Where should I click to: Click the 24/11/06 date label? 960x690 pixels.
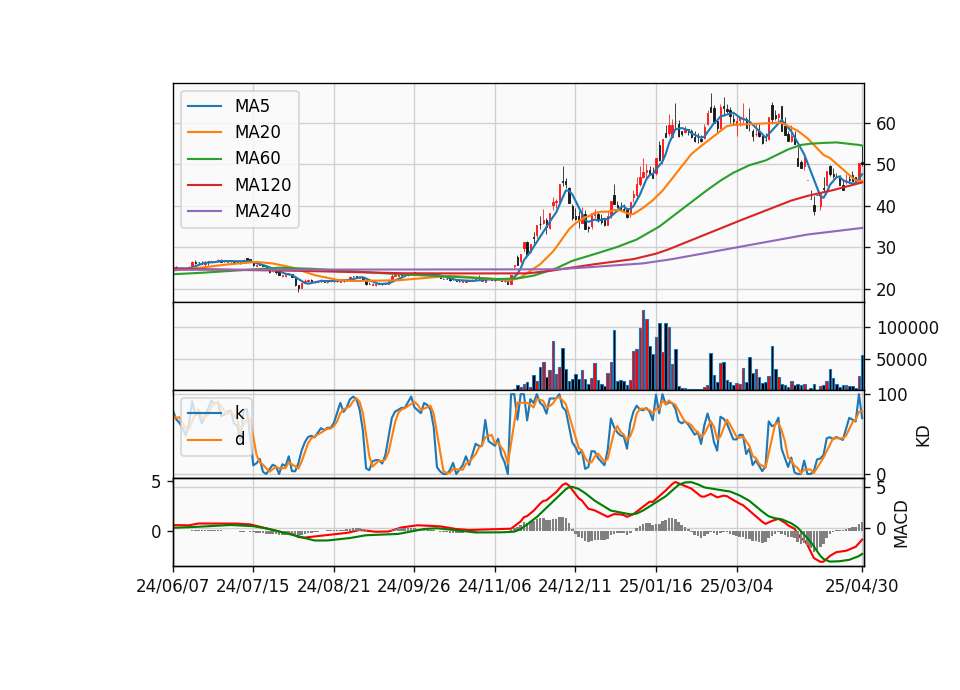[495, 587]
